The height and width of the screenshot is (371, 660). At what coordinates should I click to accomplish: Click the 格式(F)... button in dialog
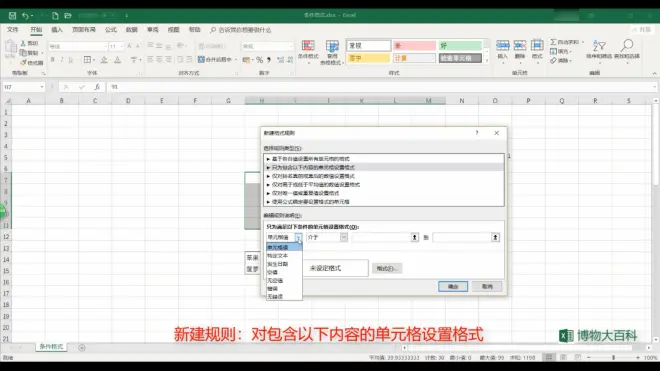[387, 268]
